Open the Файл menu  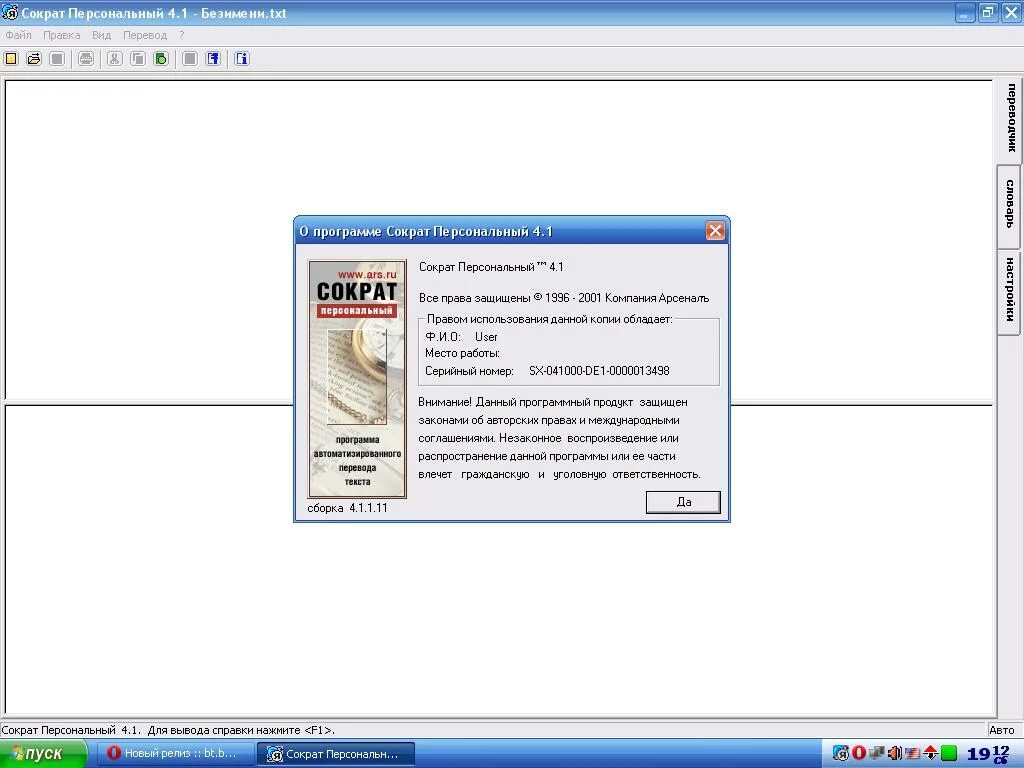(18, 35)
